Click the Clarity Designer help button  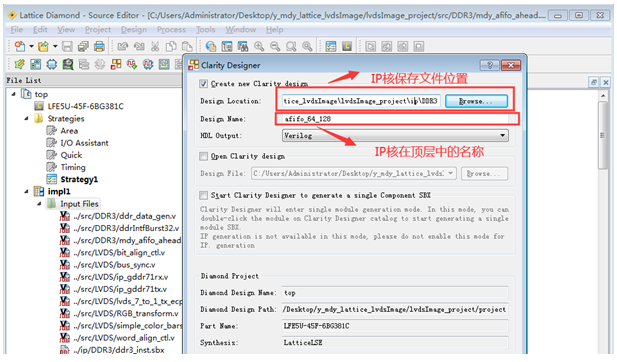tap(490, 65)
